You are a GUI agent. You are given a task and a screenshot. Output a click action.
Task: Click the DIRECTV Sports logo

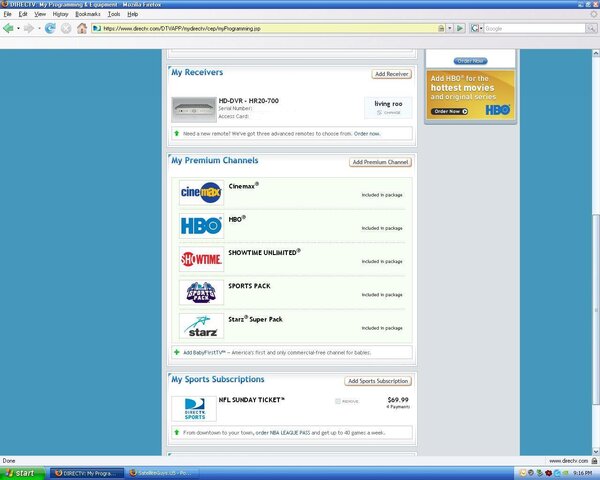(x=194, y=409)
